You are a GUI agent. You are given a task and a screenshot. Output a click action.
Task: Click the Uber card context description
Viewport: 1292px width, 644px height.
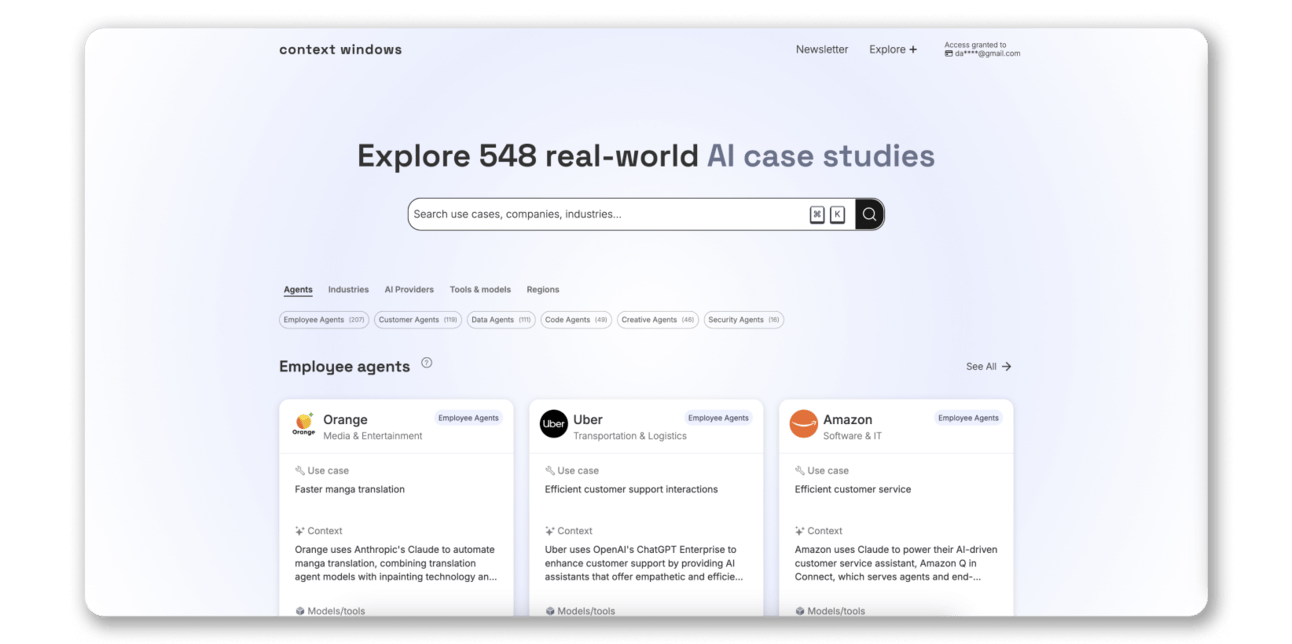645,563
